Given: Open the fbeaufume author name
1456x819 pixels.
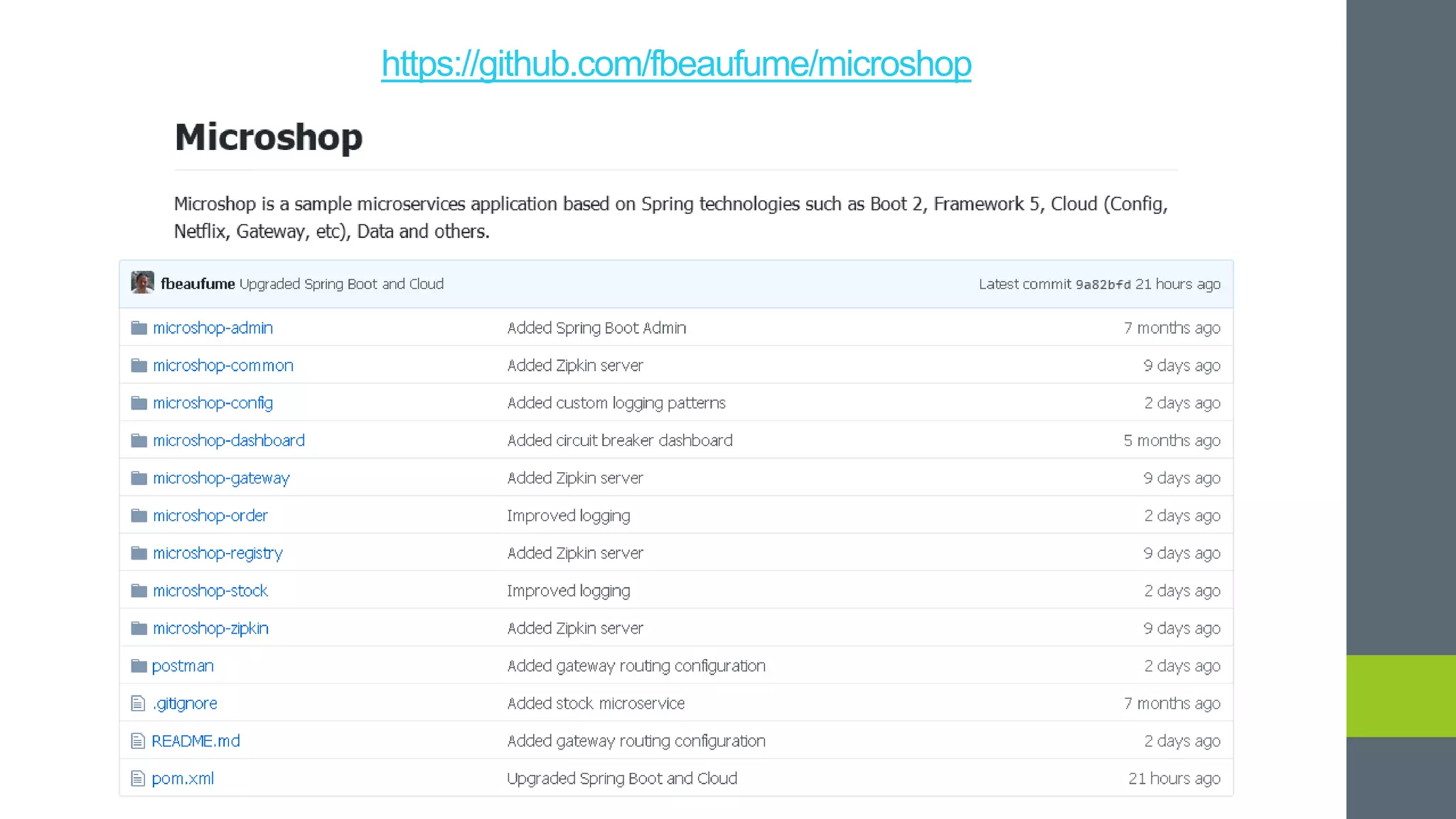Looking at the screenshot, I should click(198, 284).
